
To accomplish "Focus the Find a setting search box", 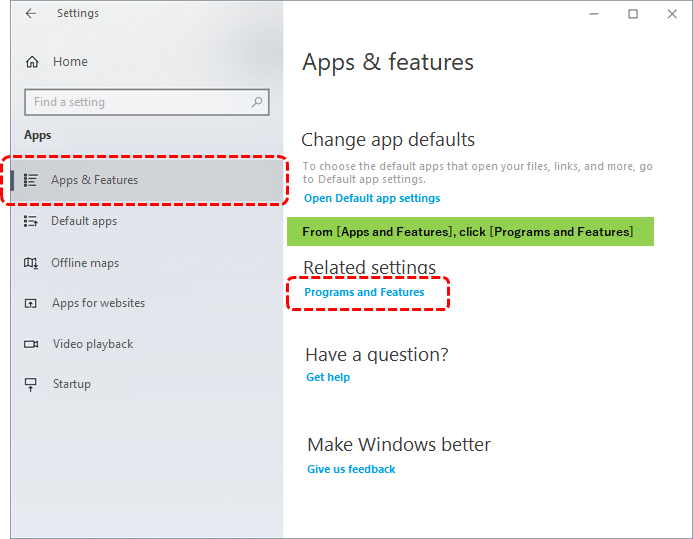I will 138,102.
